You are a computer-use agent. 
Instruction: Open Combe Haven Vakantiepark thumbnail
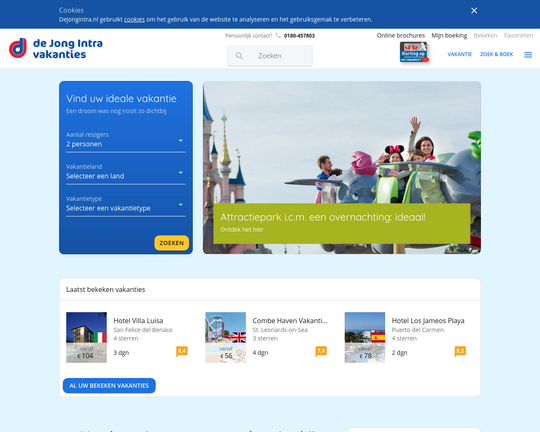(x=226, y=337)
